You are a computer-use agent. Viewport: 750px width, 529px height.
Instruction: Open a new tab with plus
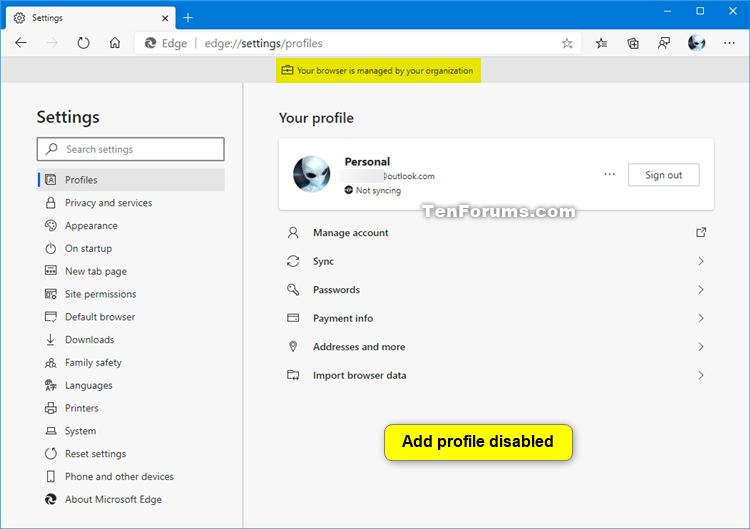(x=188, y=18)
